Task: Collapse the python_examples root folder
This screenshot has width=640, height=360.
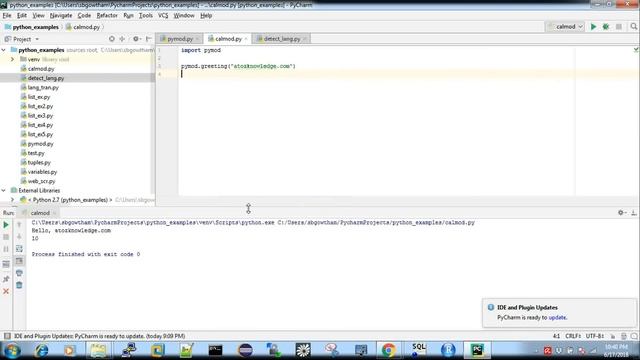Action: click(x=4, y=50)
